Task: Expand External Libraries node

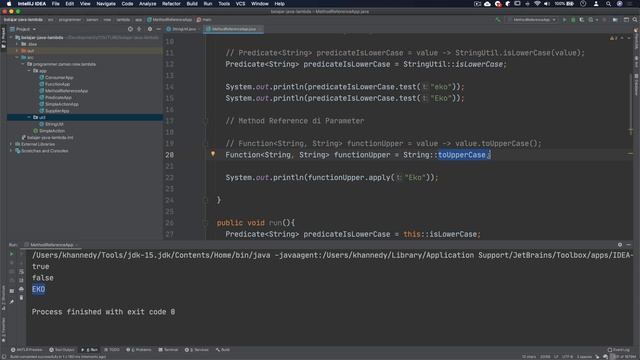Action: [11, 144]
